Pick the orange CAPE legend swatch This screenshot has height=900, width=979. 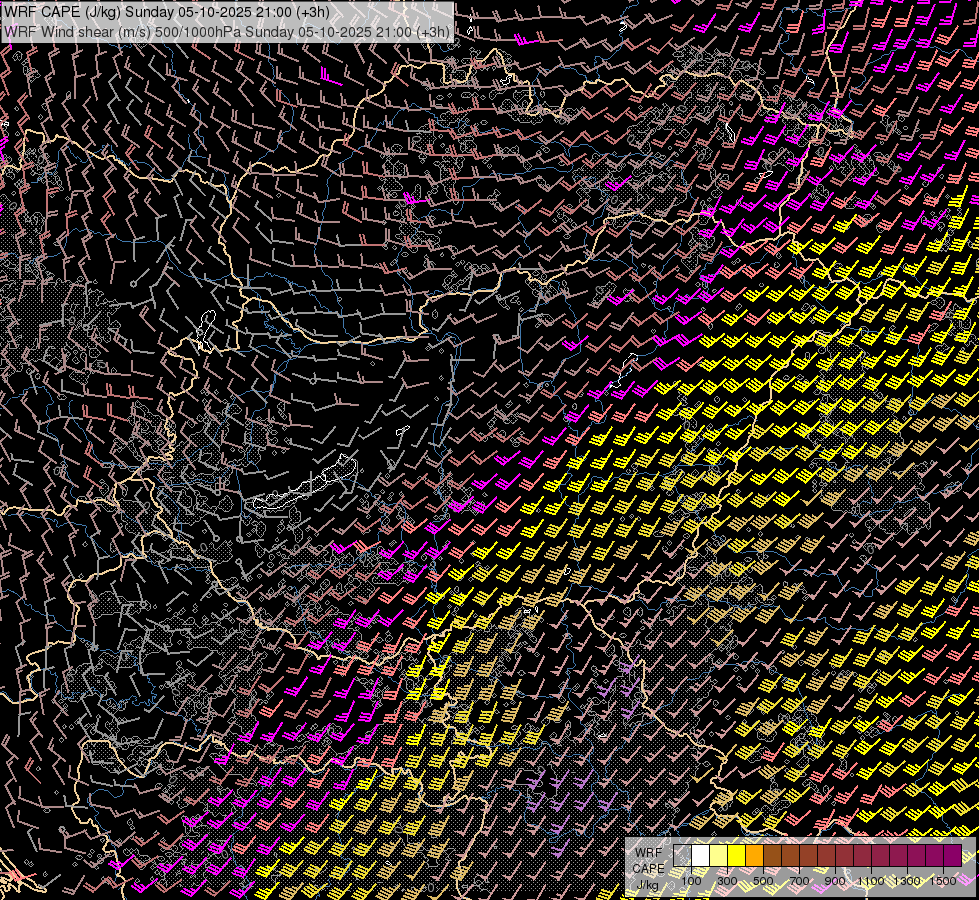(x=754, y=856)
